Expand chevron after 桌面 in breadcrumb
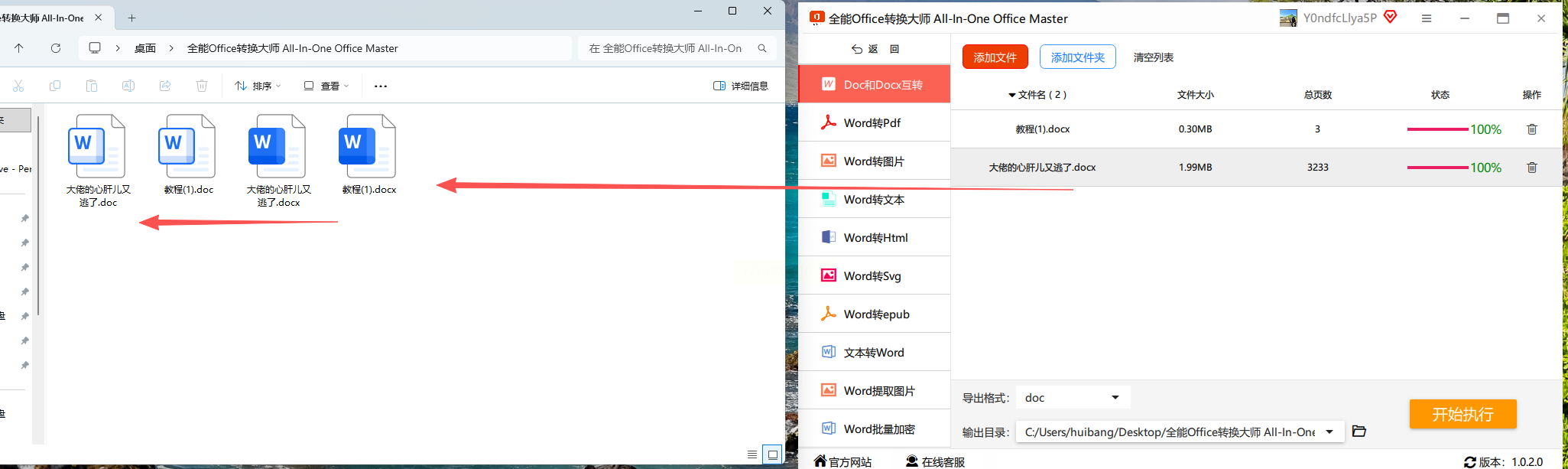 tap(171, 48)
